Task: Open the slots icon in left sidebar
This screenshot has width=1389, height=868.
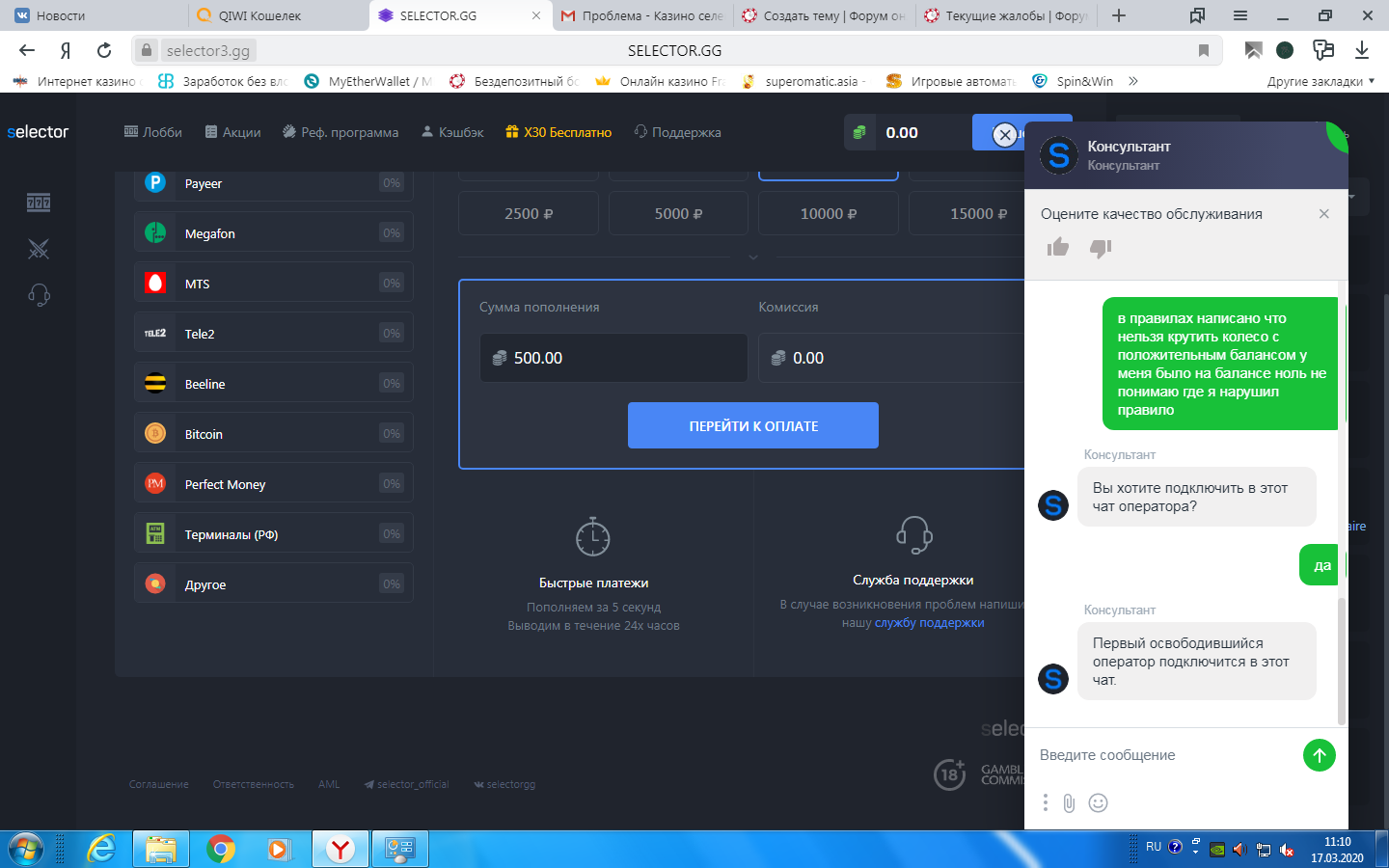Action: (39, 203)
